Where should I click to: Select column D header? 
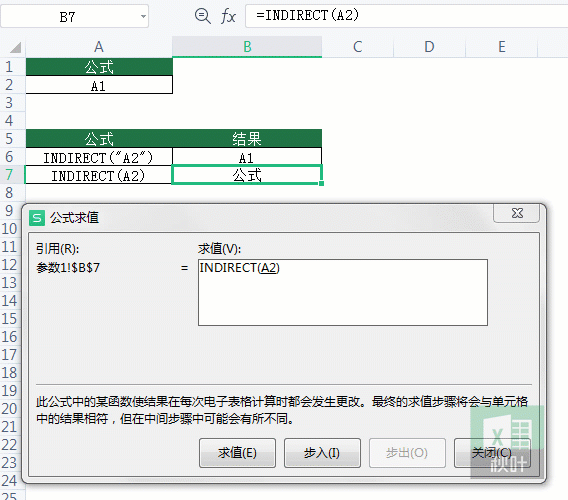click(429, 47)
